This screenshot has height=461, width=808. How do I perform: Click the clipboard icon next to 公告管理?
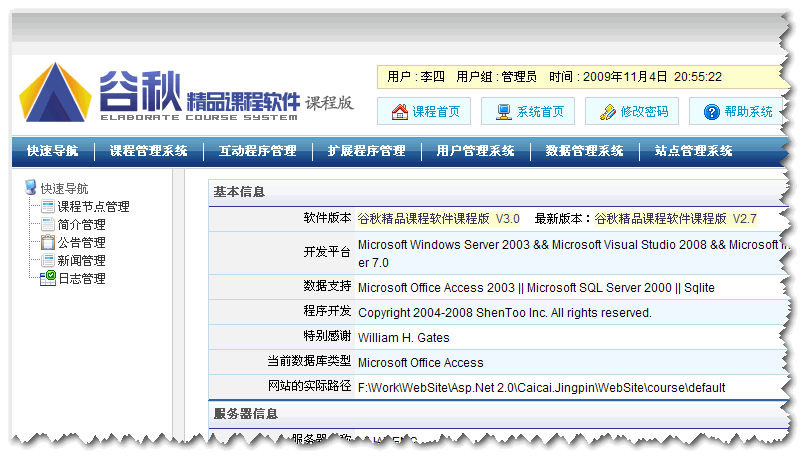[x=48, y=242]
